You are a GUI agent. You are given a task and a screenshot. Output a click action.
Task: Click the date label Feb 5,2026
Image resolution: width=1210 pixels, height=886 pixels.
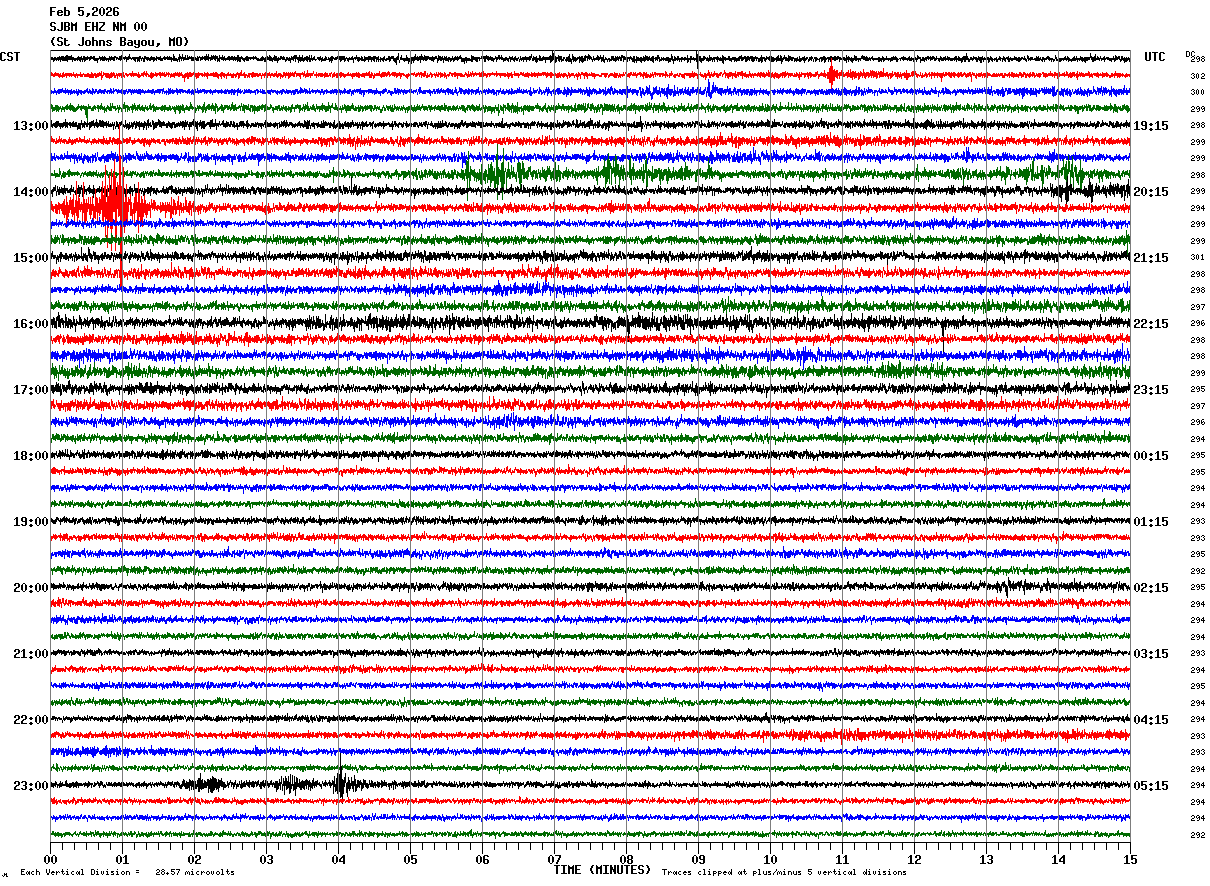[84, 12]
